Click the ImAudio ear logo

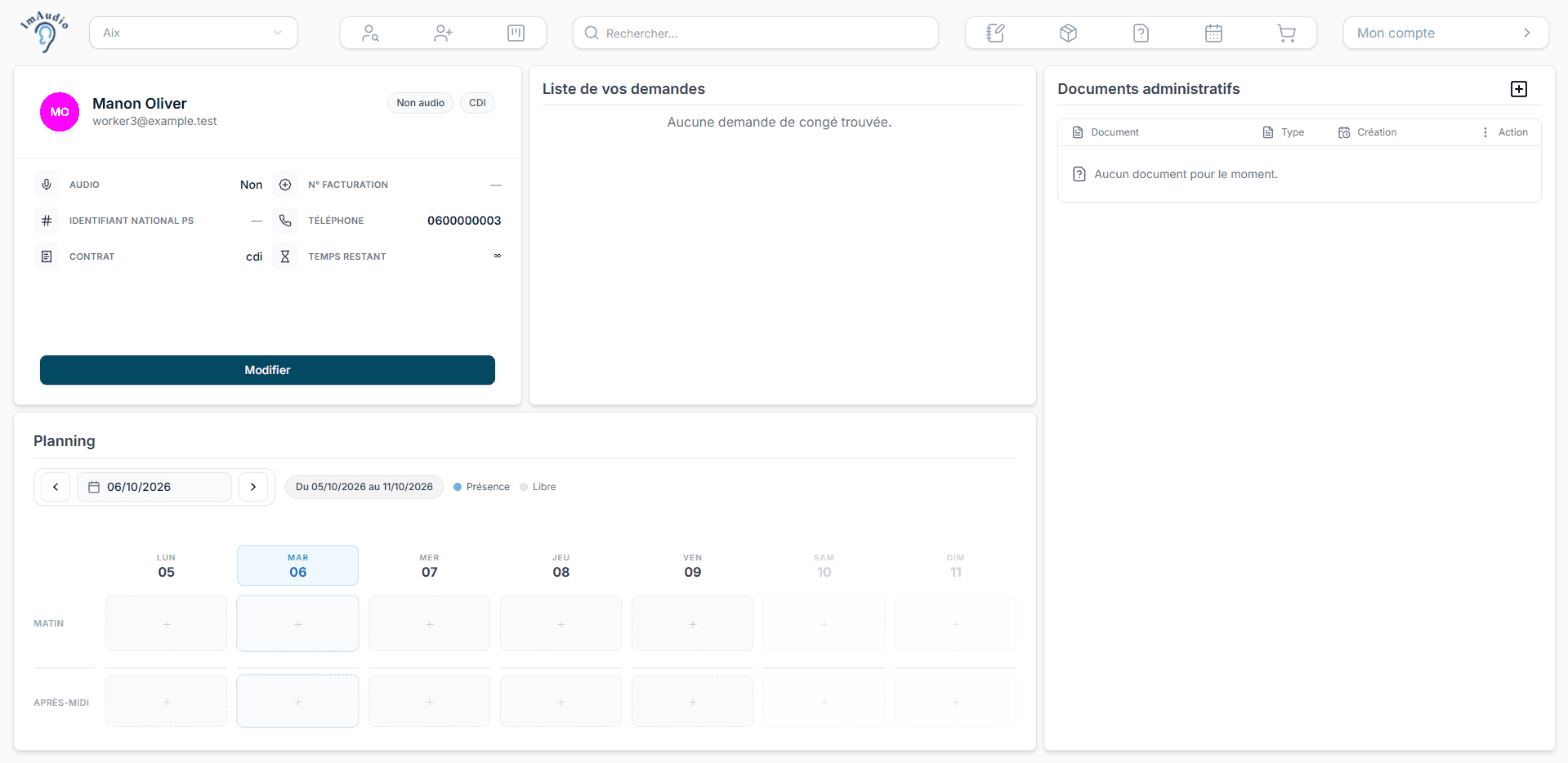(x=45, y=32)
